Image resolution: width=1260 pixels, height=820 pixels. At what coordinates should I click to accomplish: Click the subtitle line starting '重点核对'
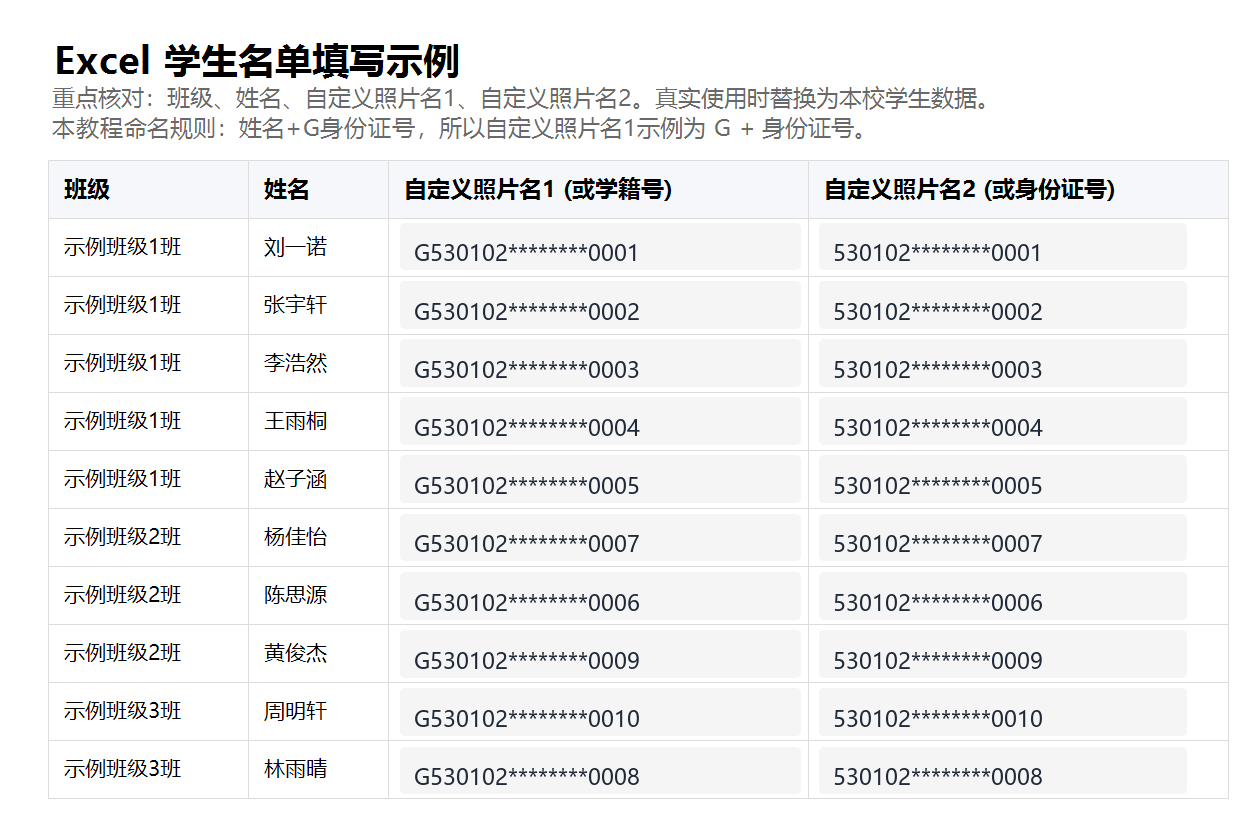tap(522, 99)
